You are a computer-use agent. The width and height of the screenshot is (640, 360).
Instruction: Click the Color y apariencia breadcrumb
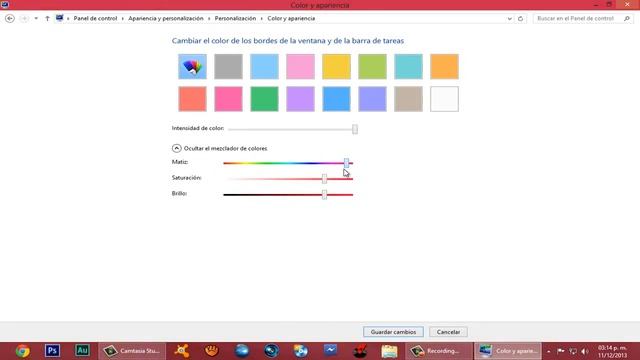coord(291,18)
